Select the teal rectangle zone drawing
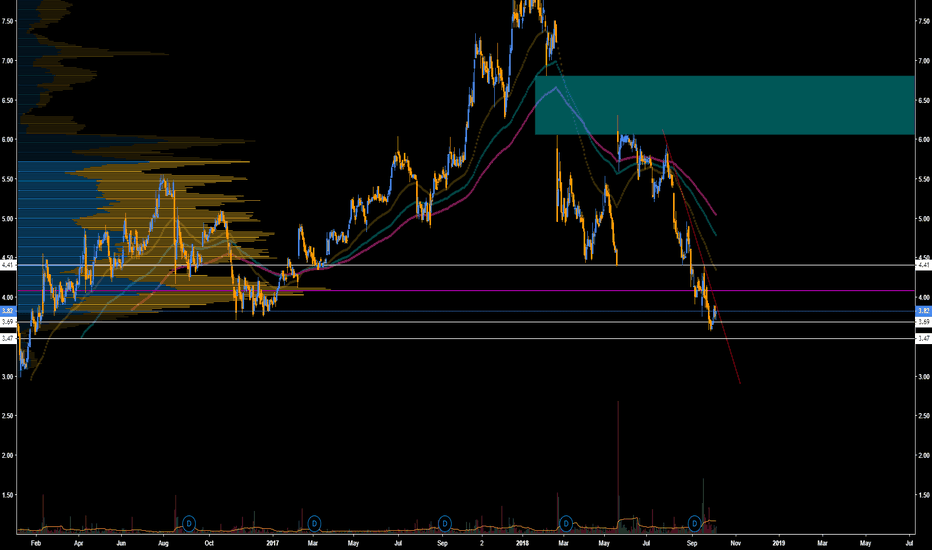 click(725, 105)
